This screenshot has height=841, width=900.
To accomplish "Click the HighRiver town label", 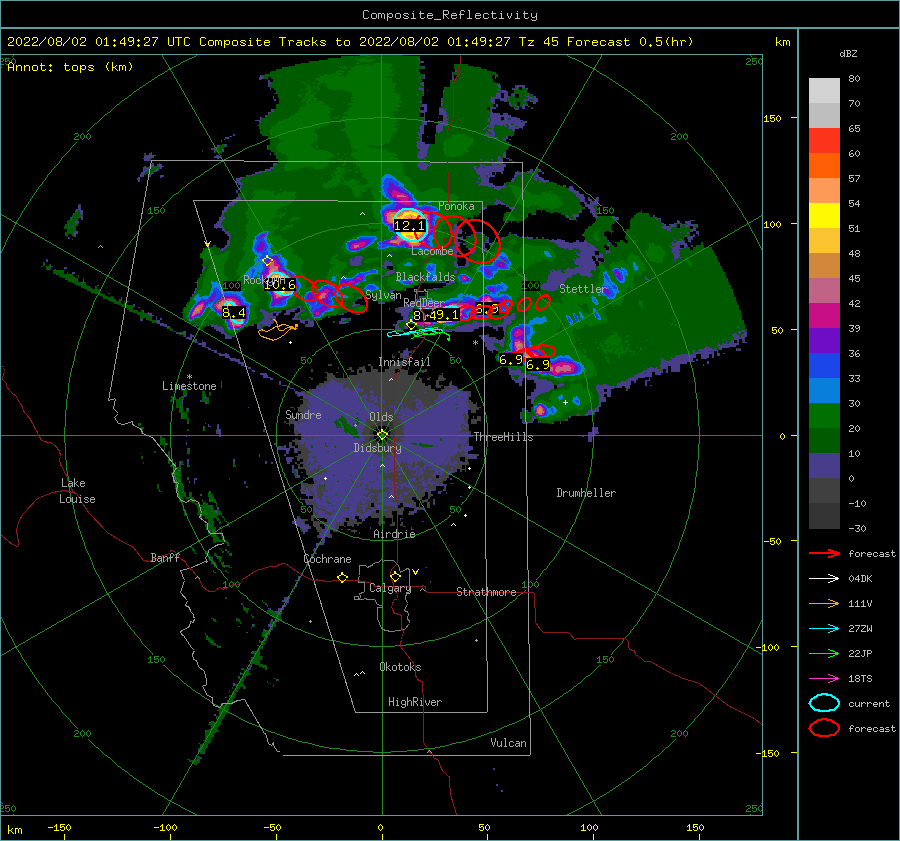I will click(415, 702).
